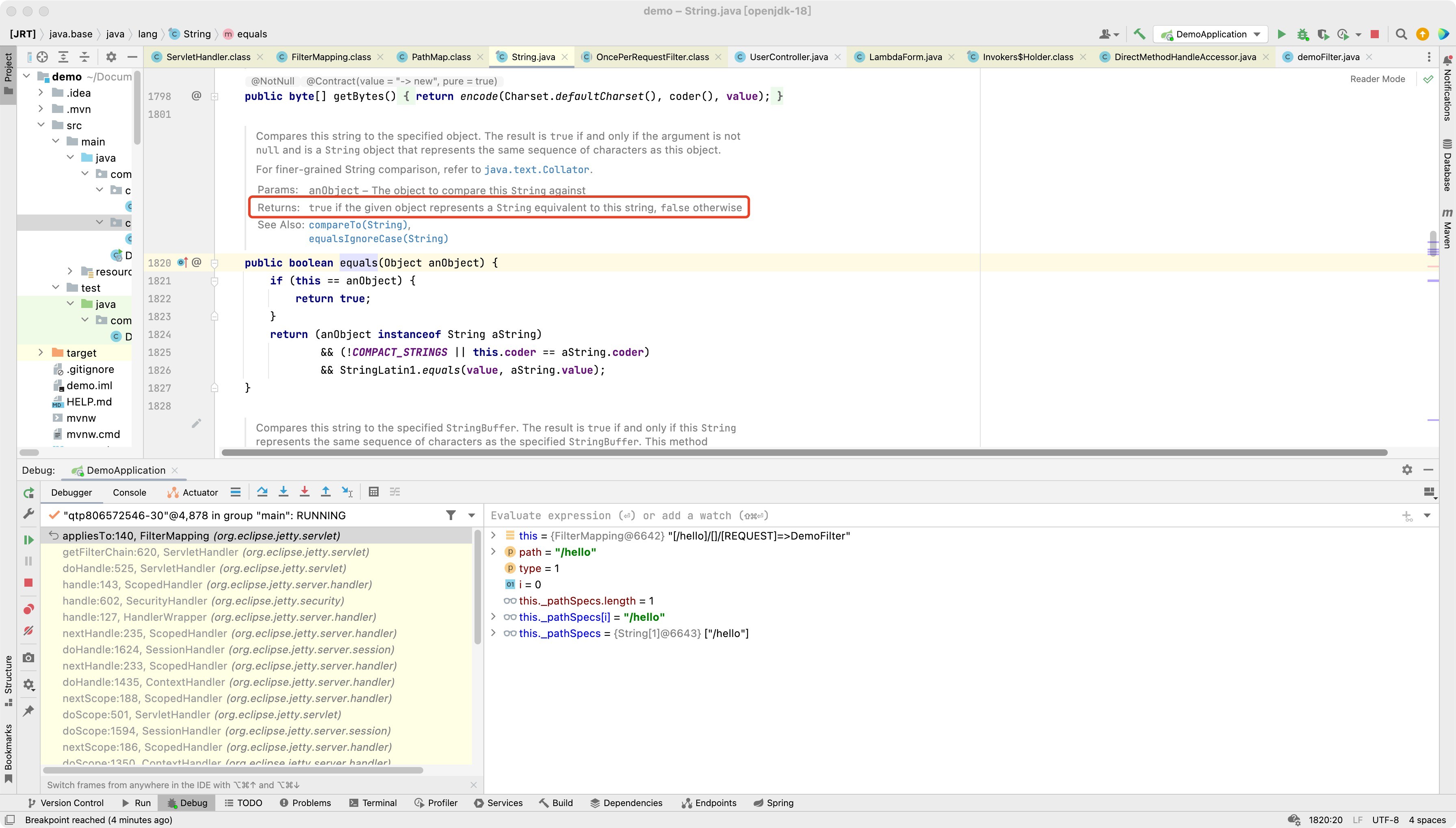Mute breakpoints in the debug sidebar
Screen dimensions: 1456x828
pyautogui.click(x=28, y=631)
